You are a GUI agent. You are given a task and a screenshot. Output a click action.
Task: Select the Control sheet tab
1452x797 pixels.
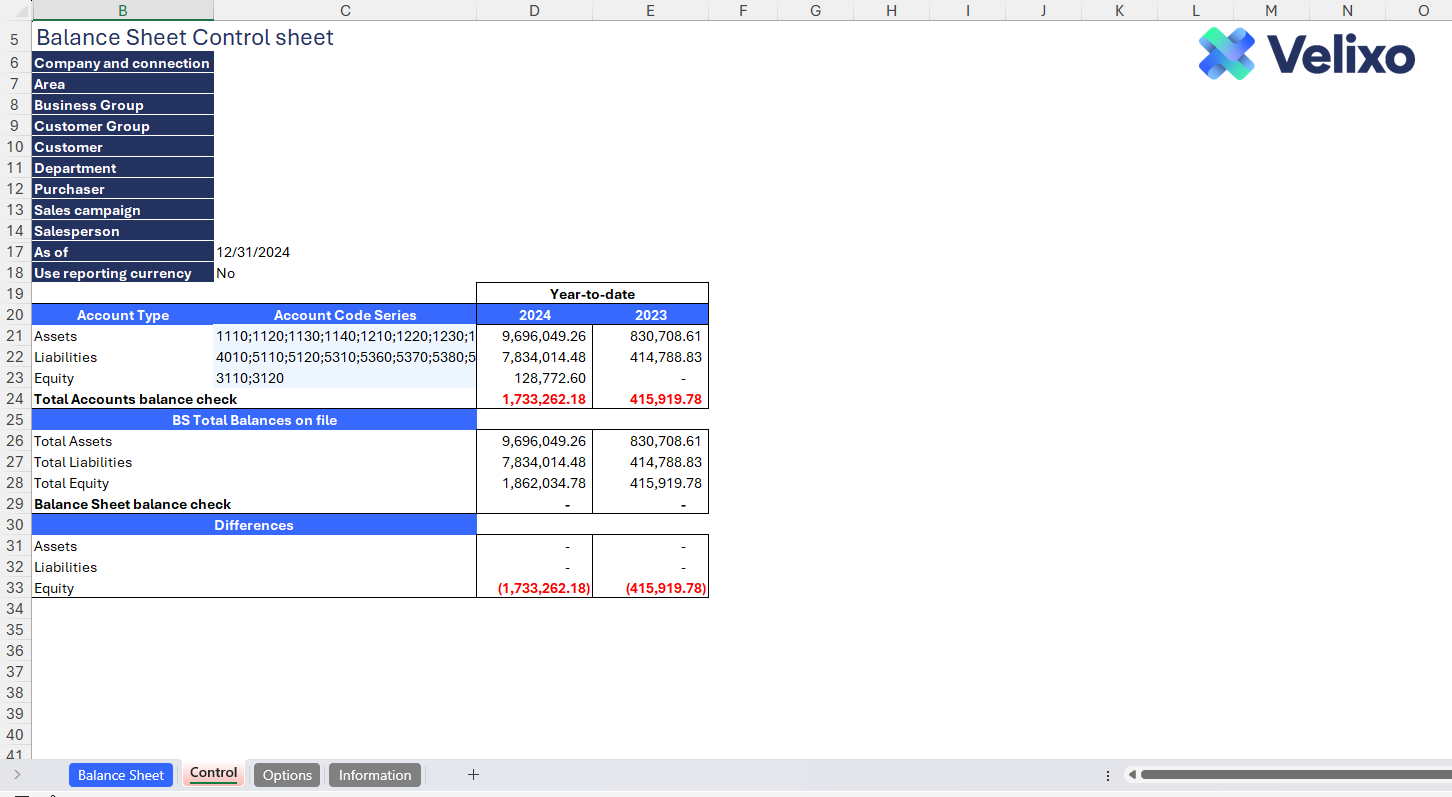[x=213, y=774]
